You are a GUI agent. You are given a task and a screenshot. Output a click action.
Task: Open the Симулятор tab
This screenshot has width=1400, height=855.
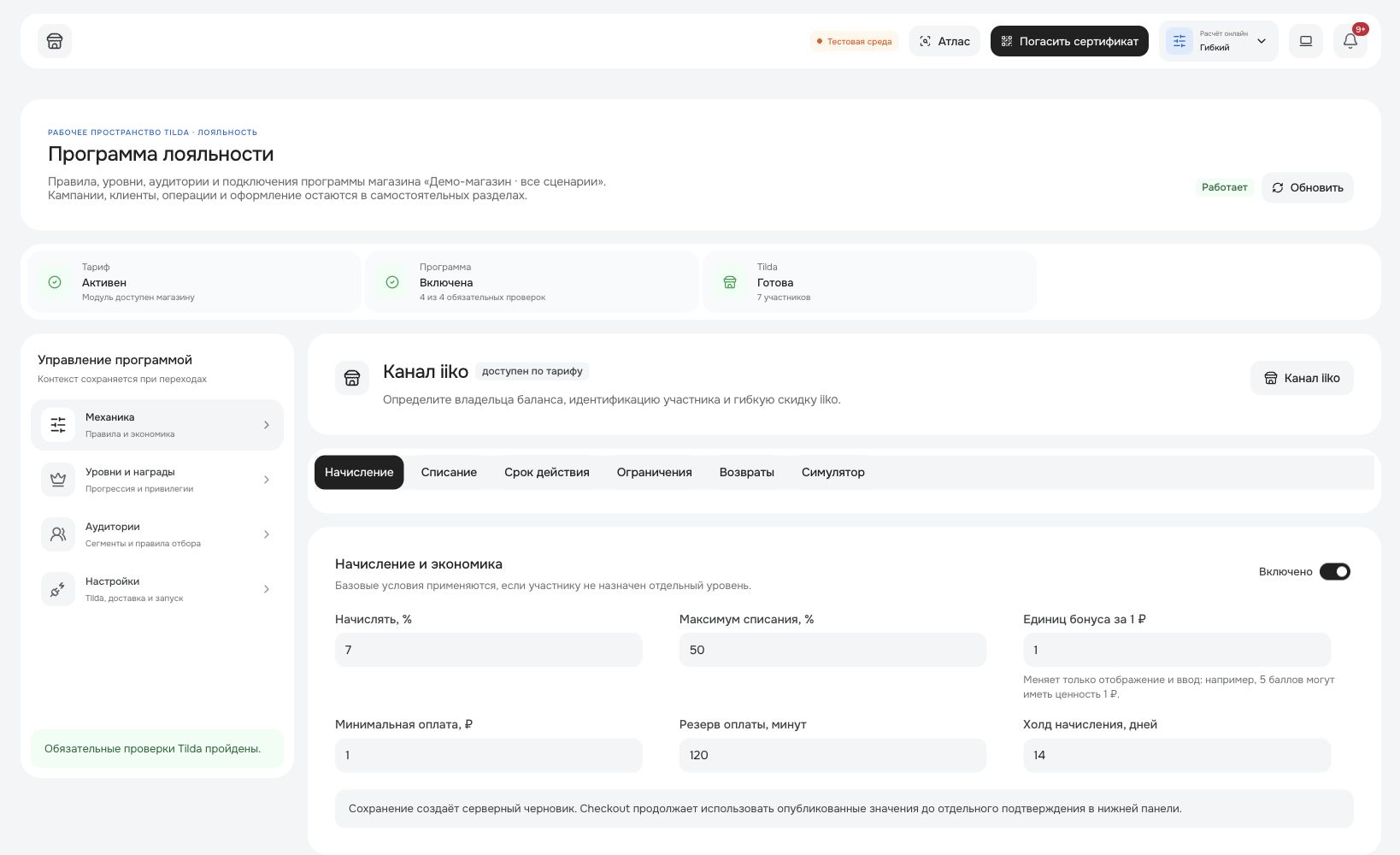833,472
